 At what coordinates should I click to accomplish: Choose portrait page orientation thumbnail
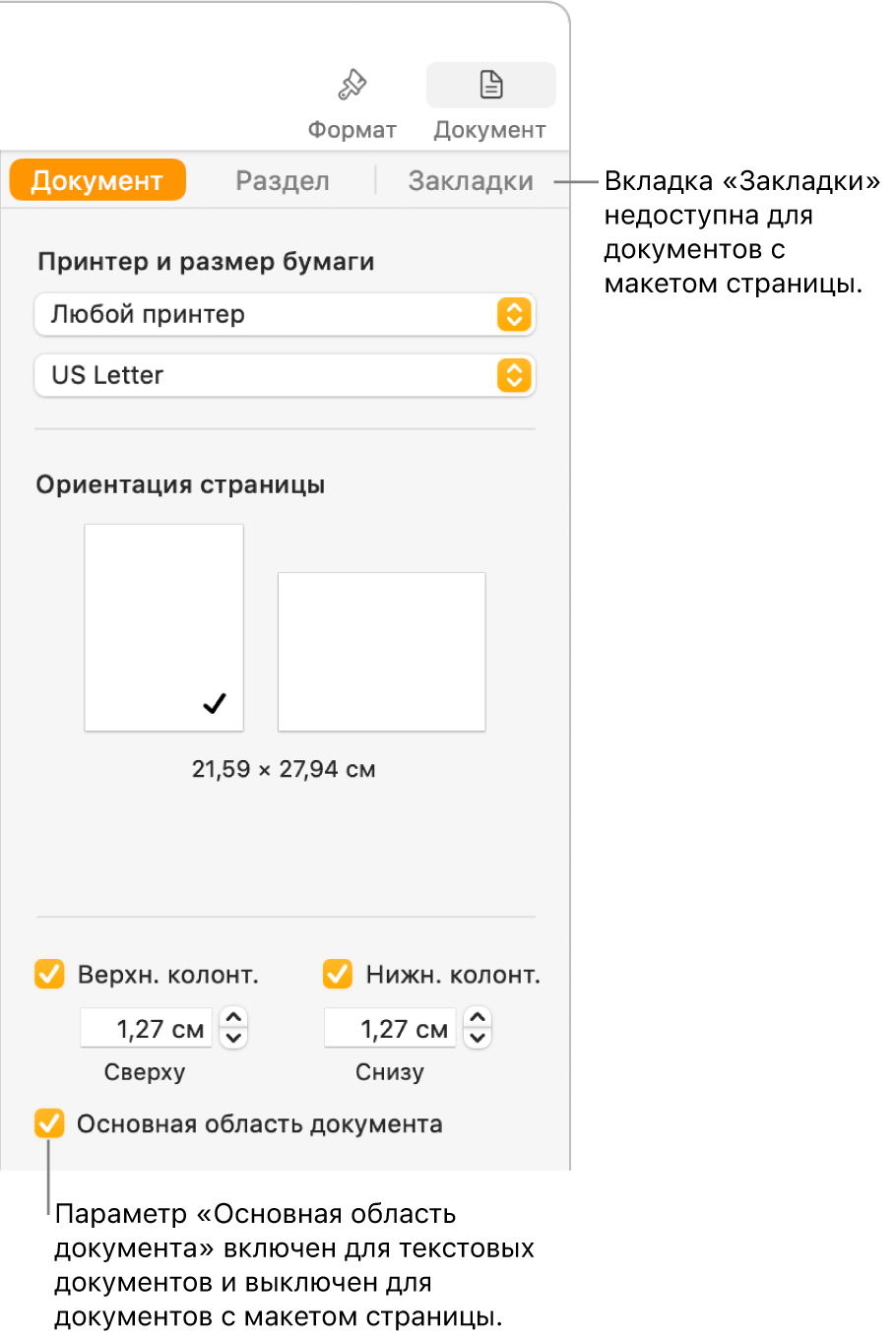click(x=164, y=628)
